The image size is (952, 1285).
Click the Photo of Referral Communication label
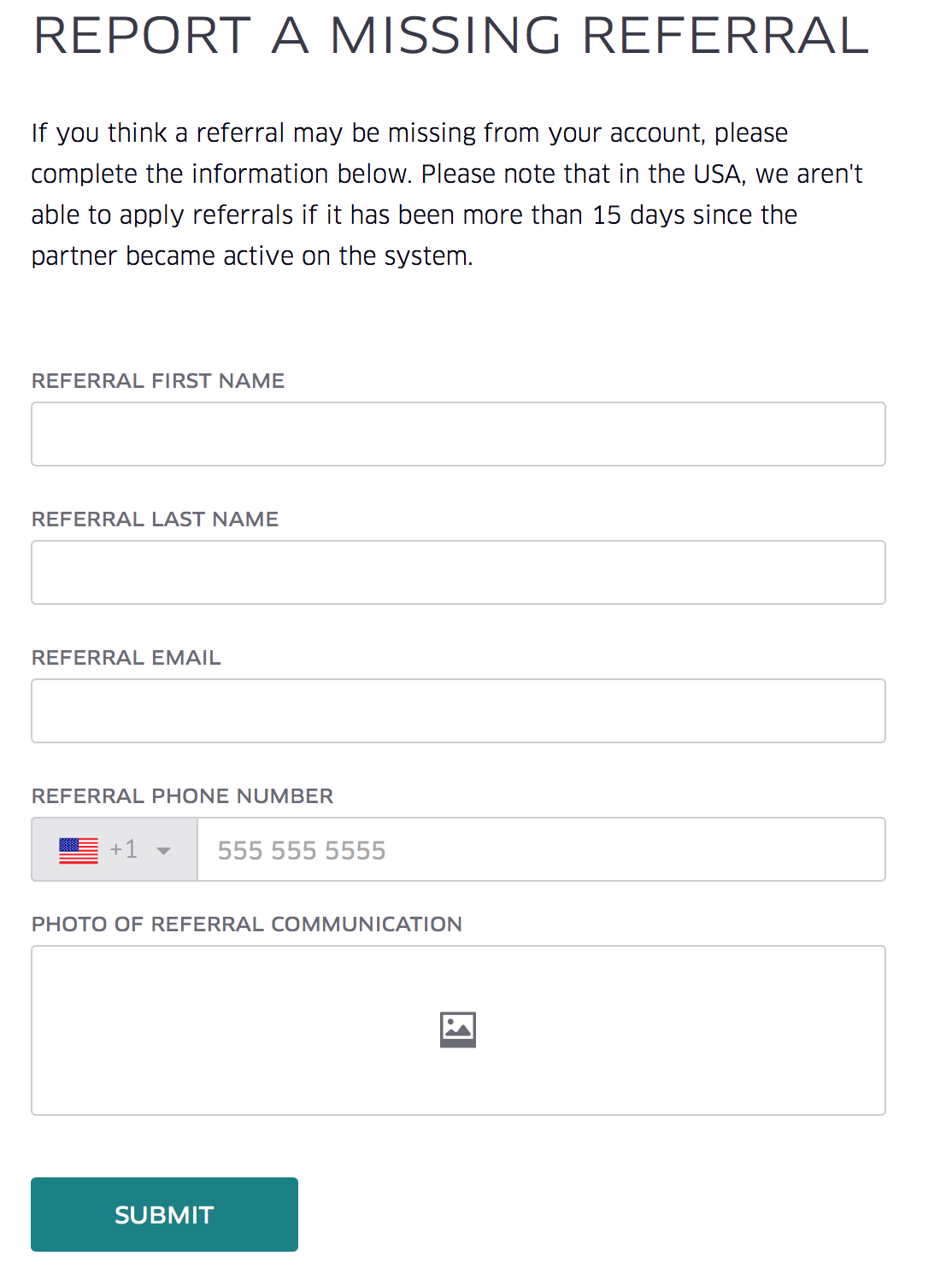246,924
